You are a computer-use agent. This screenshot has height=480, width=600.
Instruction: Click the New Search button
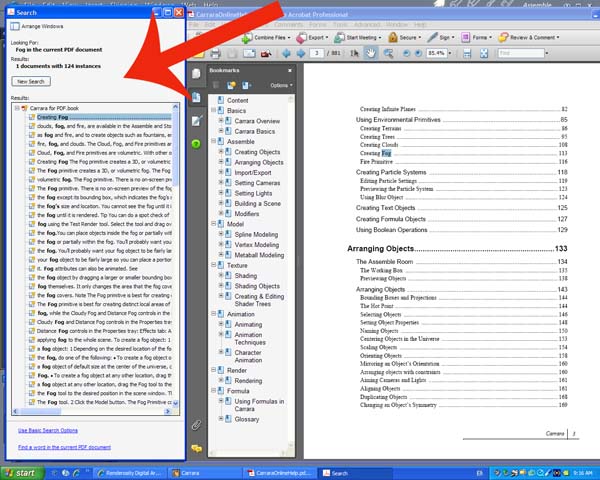click(31, 82)
